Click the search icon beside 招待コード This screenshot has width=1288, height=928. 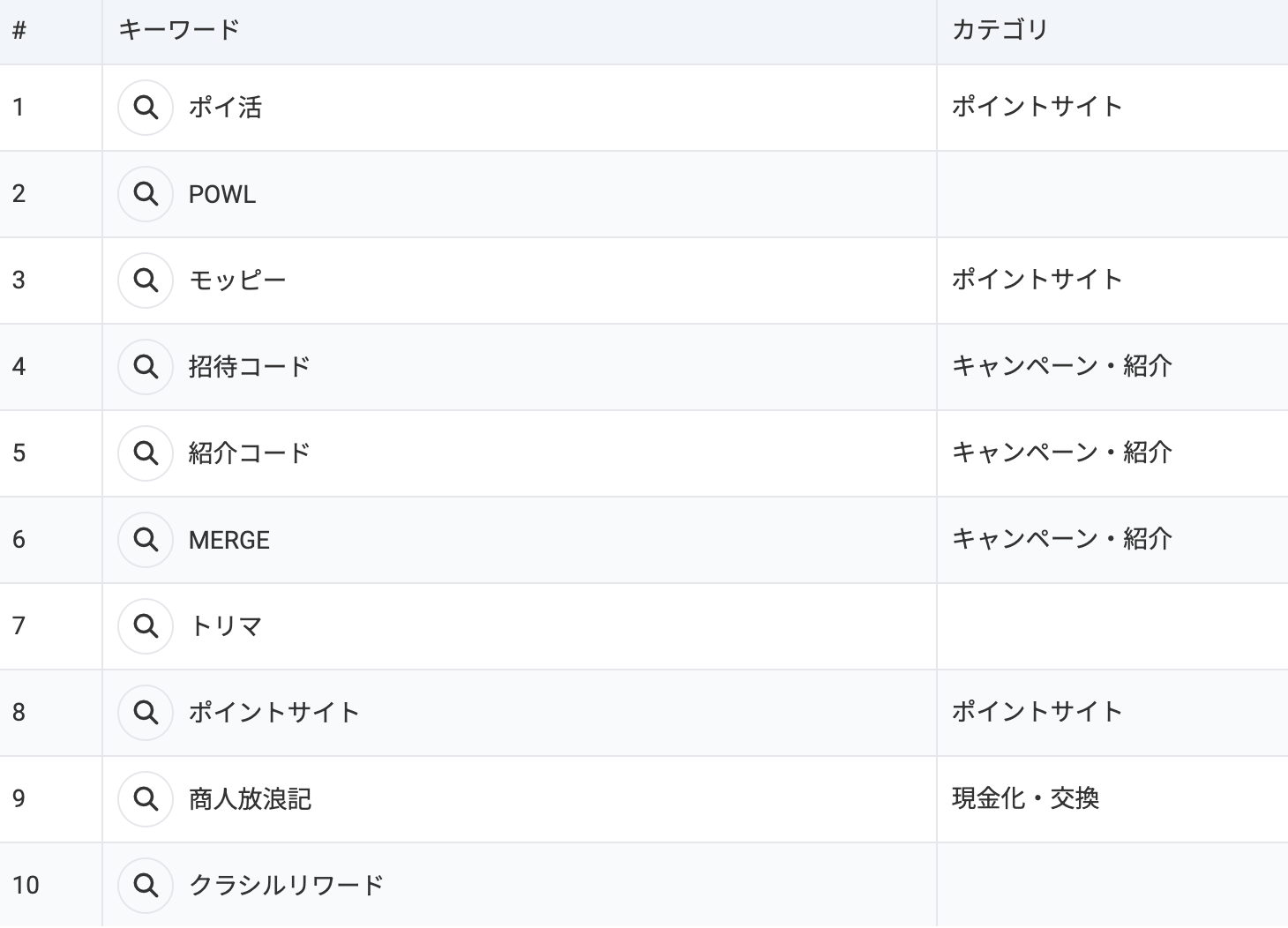coord(146,367)
